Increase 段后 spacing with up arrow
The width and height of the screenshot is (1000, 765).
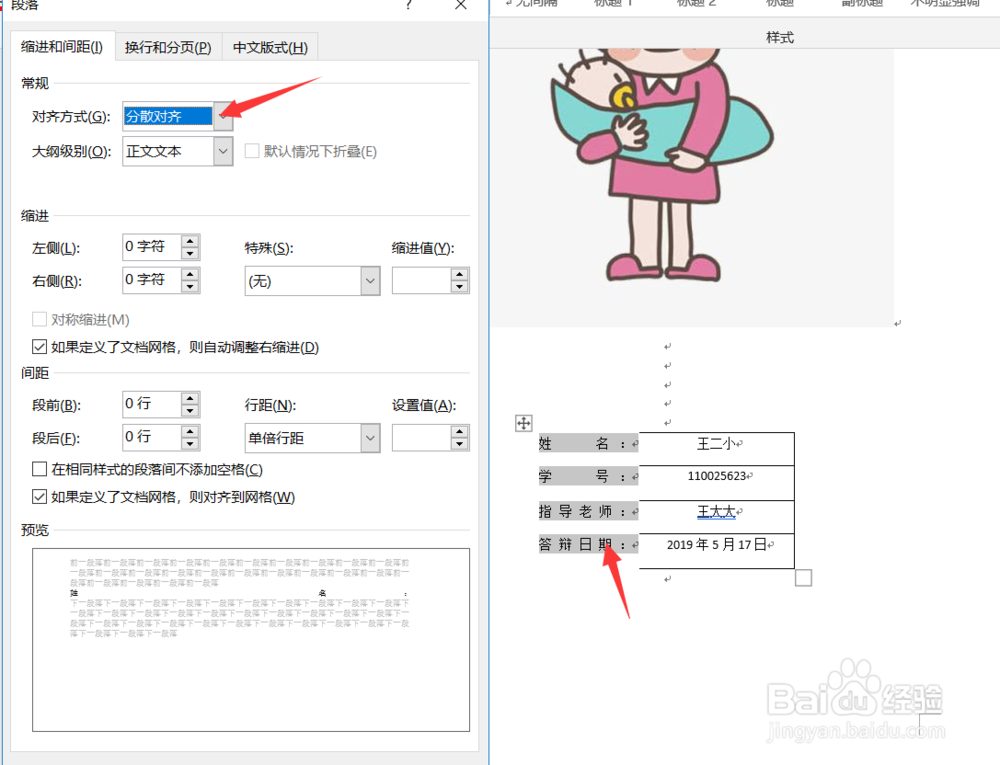(x=190, y=431)
